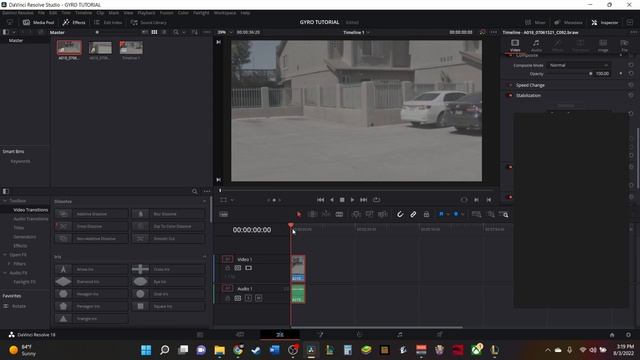Open Composite Mode Normal dropdown
This screenshot has width=640, height=360.
(579, 65)
